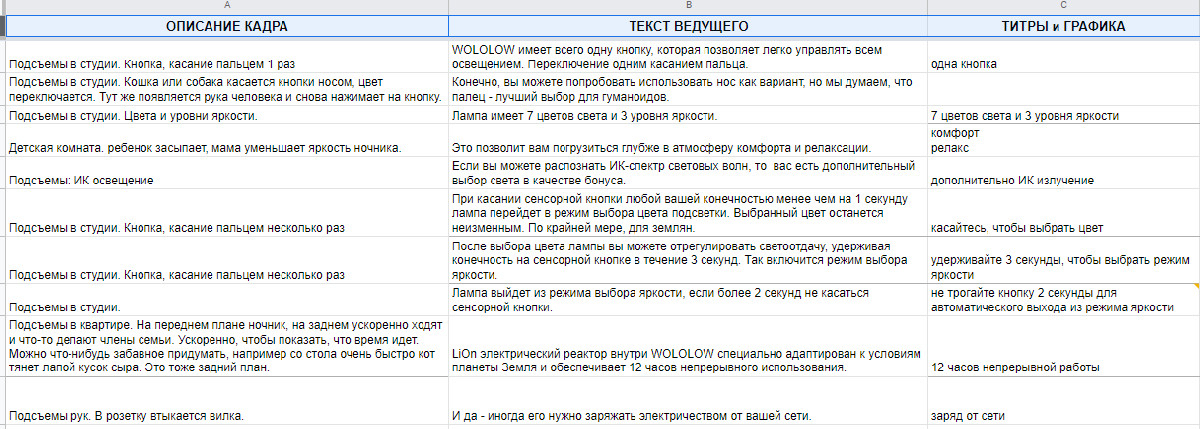Select cell 'Подсъемы: ИК освещение'
Image resolution: width=1200 pixels, height=429 pixels.
(227, 173)
